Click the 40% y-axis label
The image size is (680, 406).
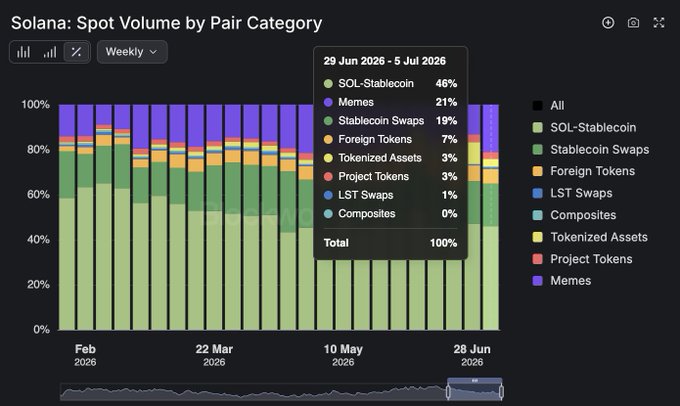pyautogui.click(x=38, y=239)
